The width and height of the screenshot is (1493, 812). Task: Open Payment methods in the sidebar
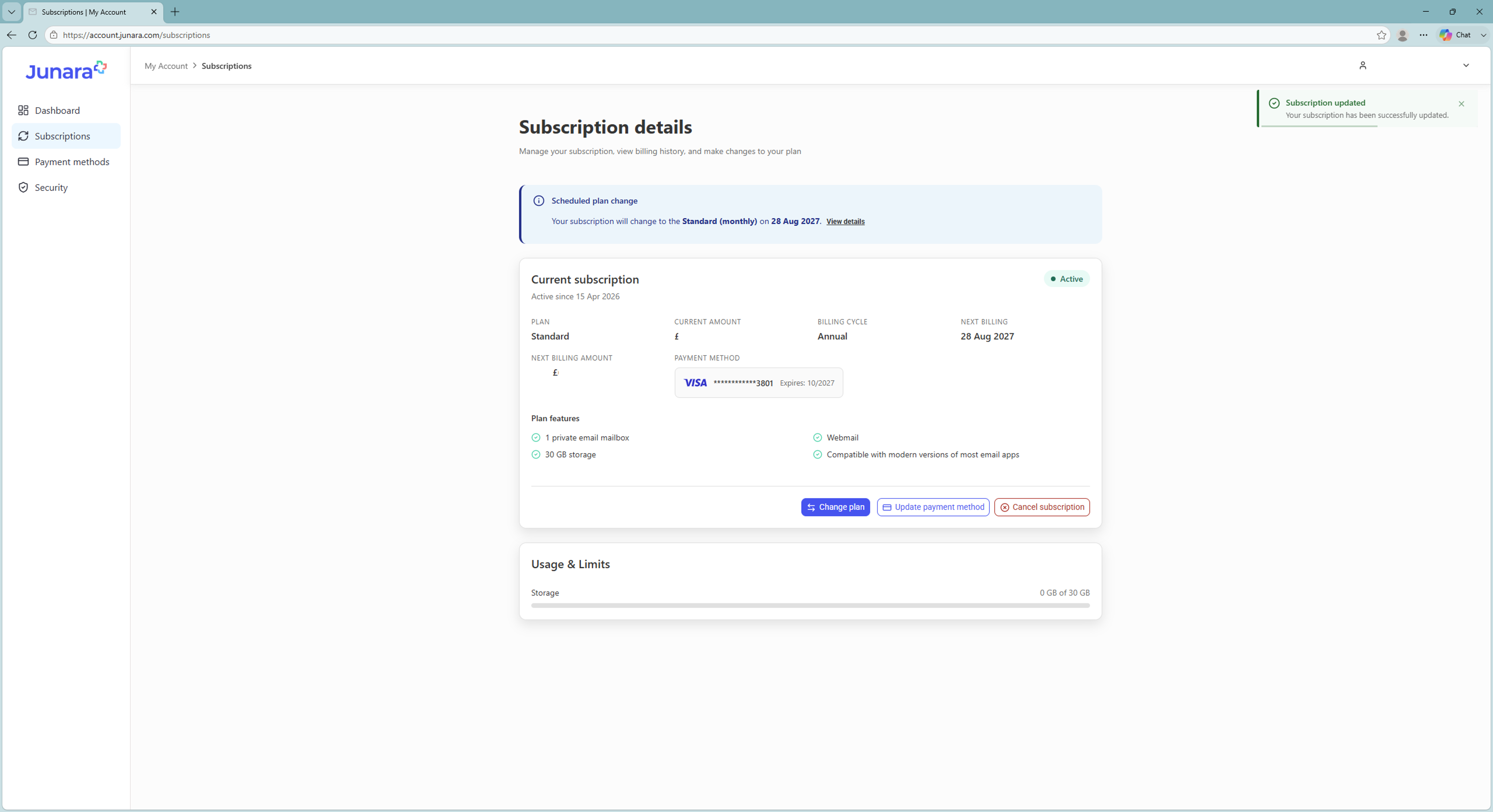66,162
